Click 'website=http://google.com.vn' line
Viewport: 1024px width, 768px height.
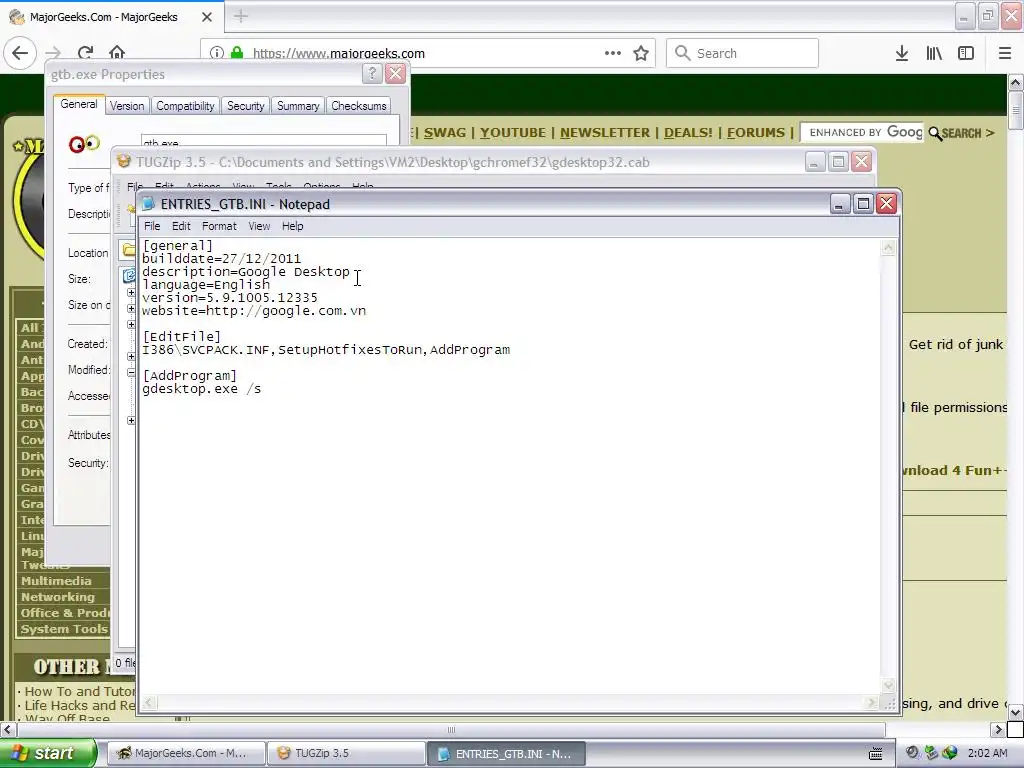coord(254,311)
